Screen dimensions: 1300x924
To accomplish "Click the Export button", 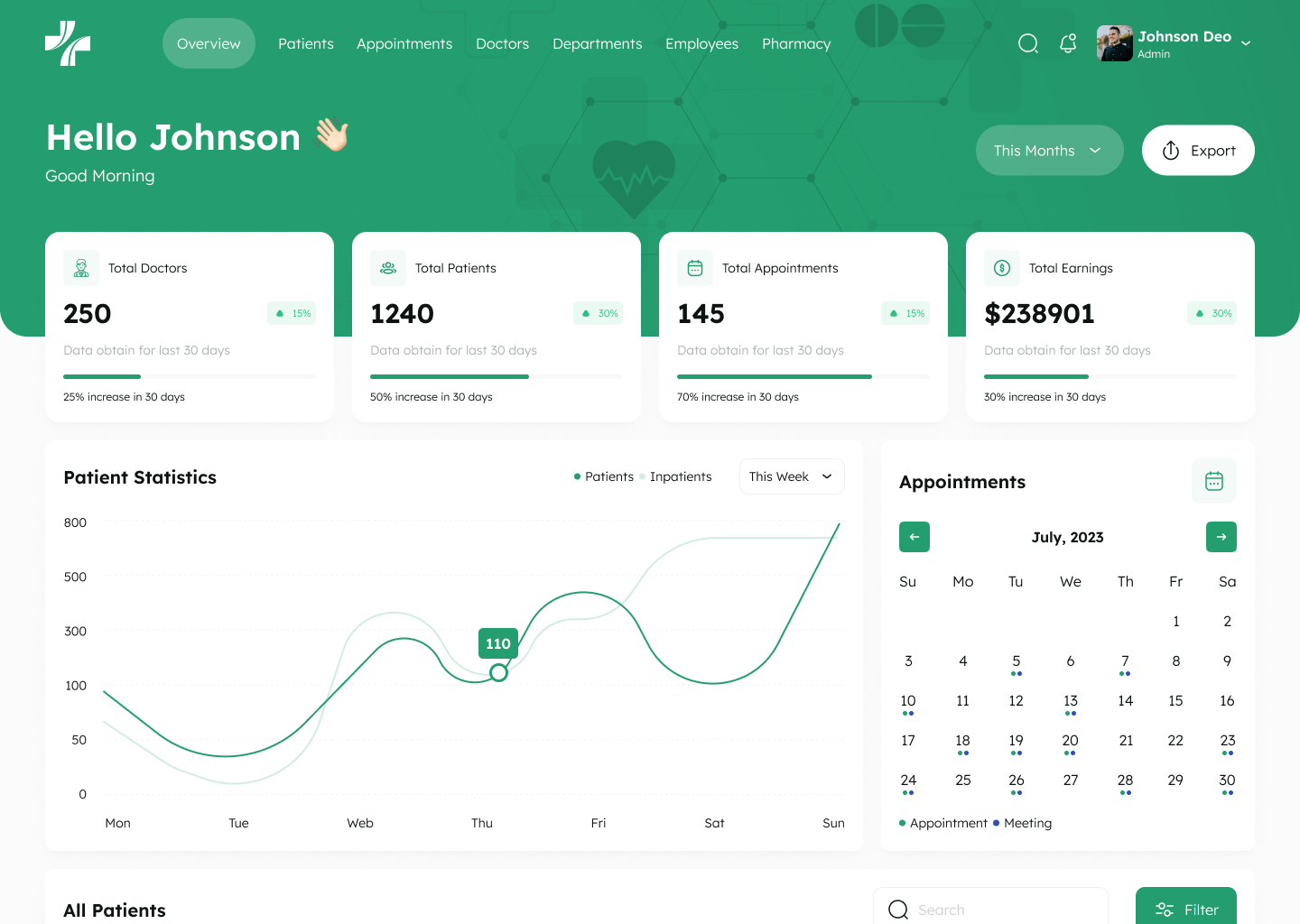I will [x=1198, y=150].
